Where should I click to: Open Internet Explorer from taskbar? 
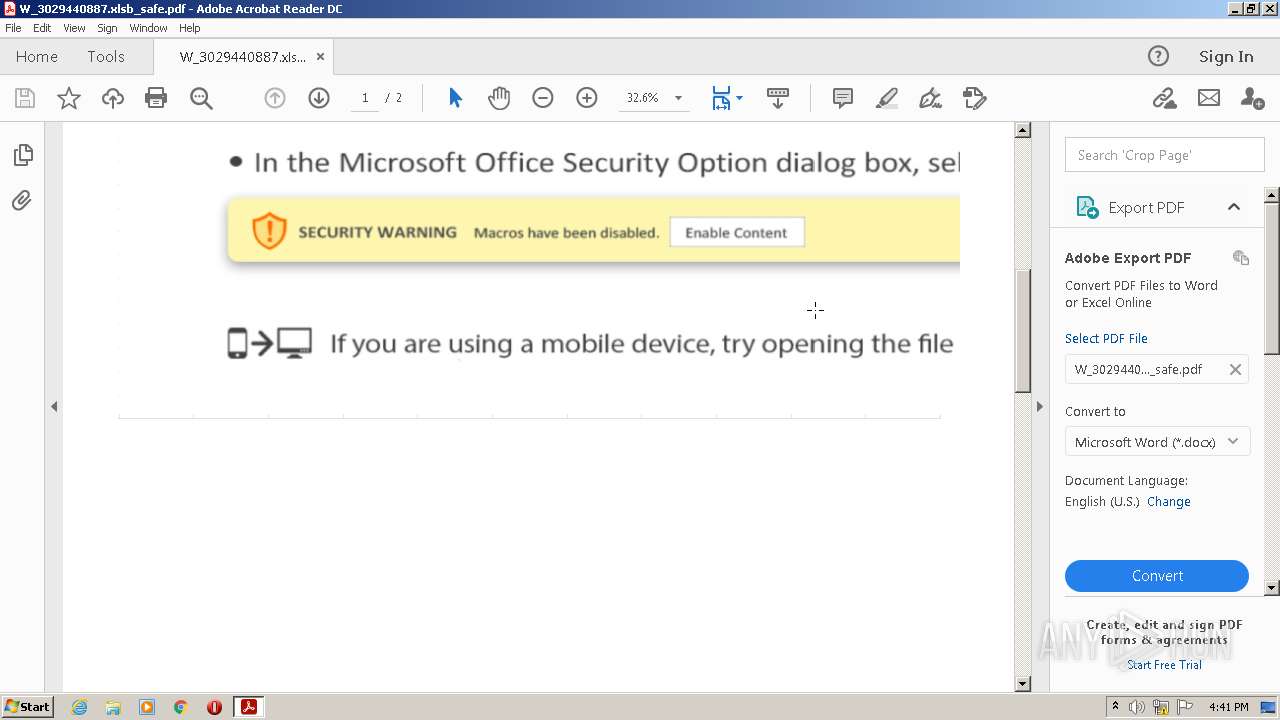[x=79, y=707]
